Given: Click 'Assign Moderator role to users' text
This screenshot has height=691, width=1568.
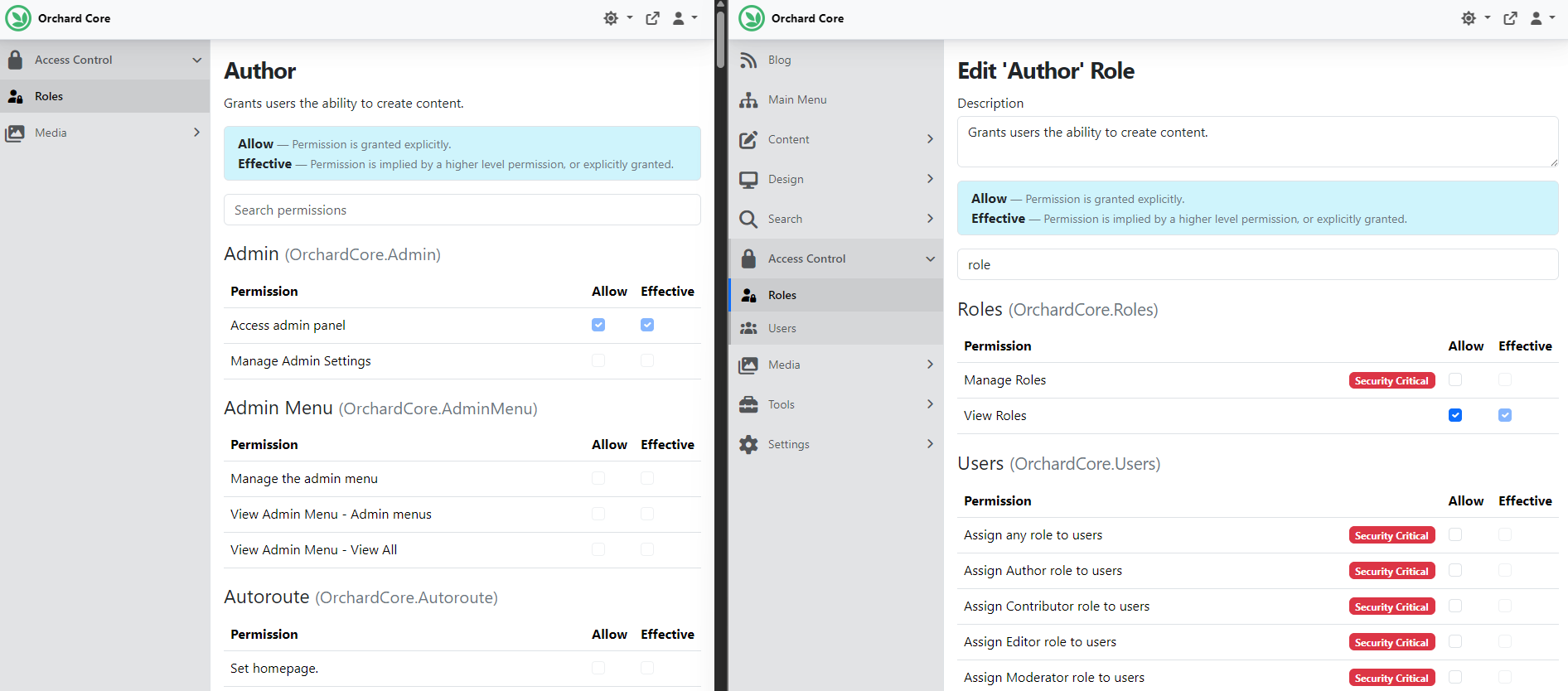Looking at the screenshot, I should (x=1054, y=677).
